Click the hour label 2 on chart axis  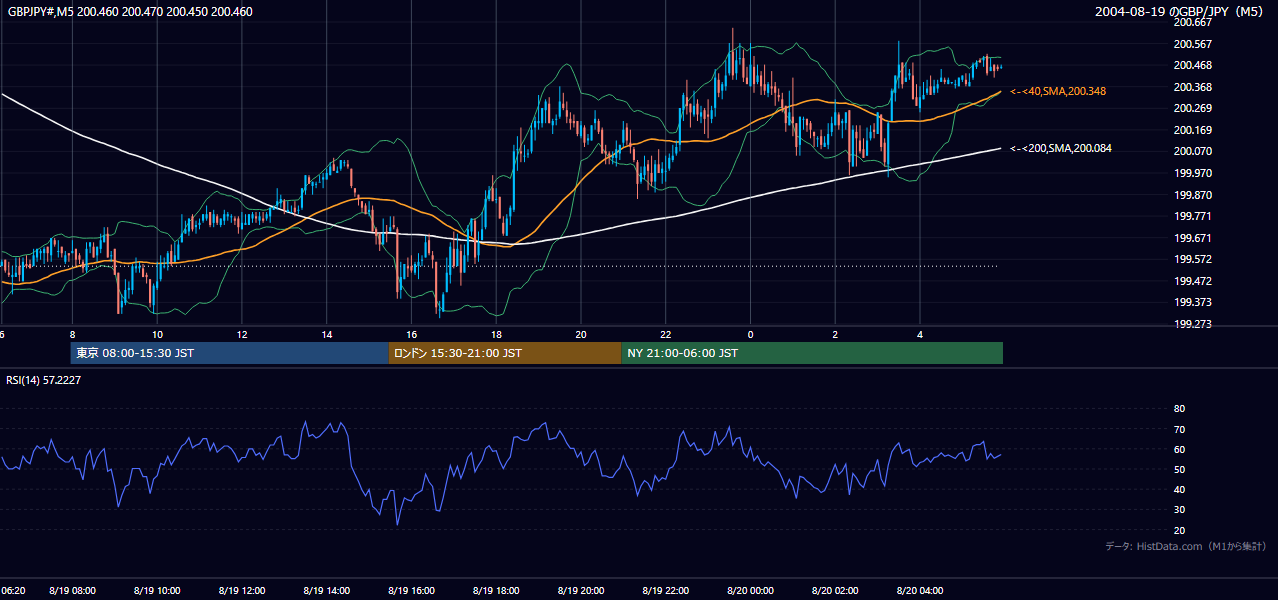pos(835,334)
